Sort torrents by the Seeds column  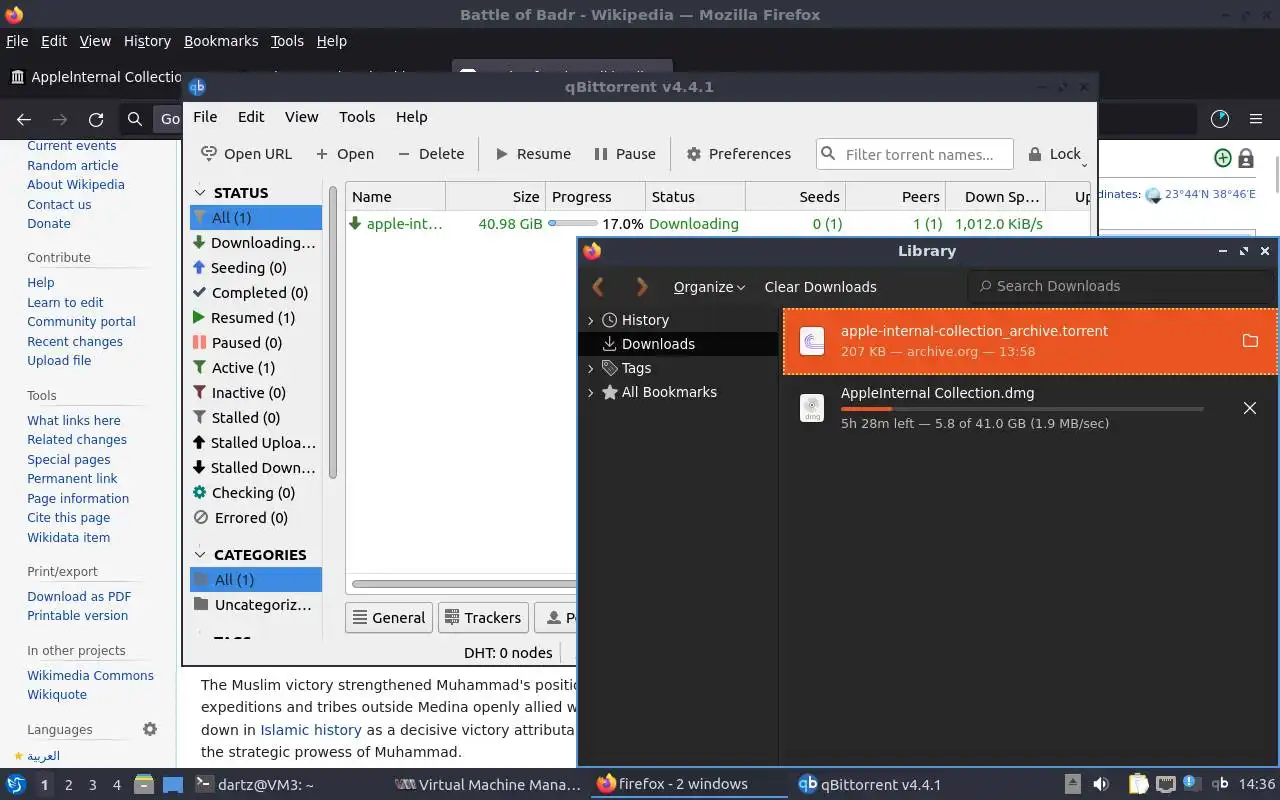tap(796, 197)
